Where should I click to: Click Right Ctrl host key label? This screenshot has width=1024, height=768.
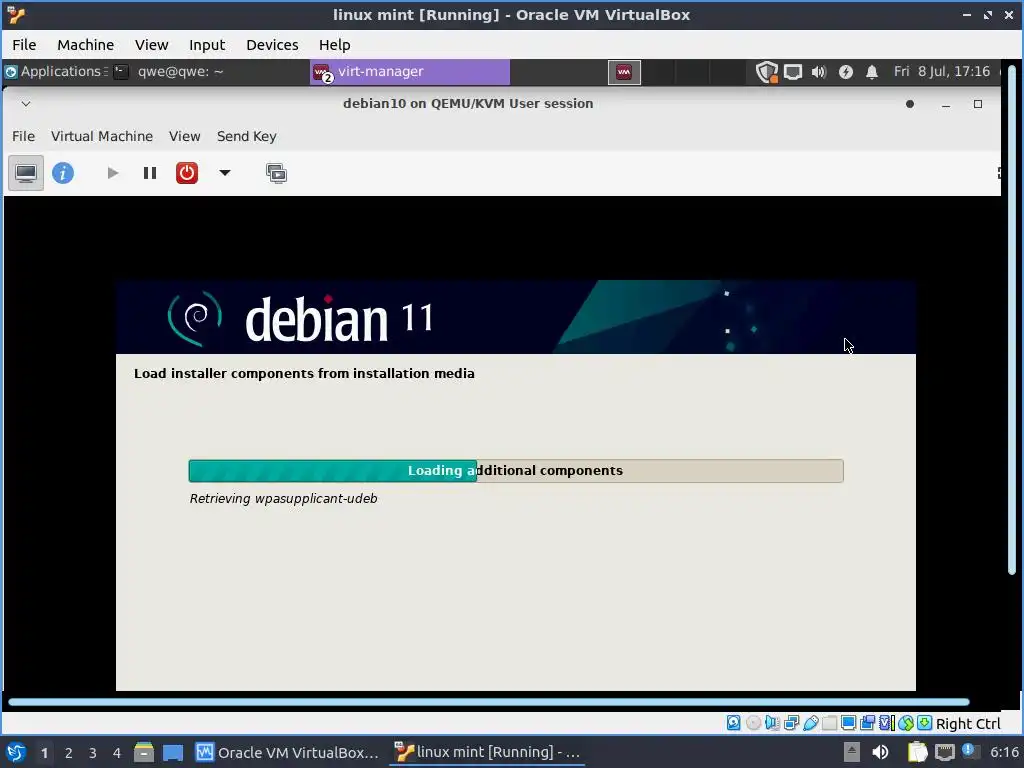pos(968,724)
